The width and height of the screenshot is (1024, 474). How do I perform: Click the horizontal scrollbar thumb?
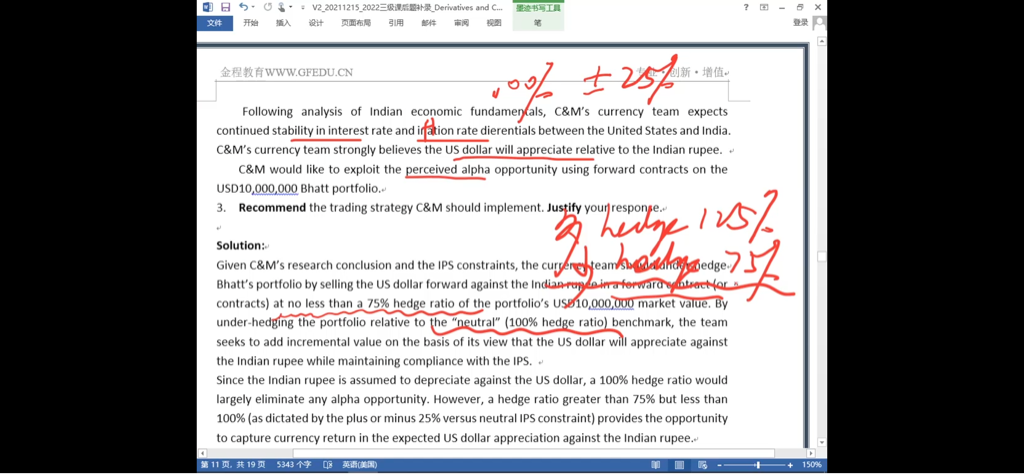534,453
